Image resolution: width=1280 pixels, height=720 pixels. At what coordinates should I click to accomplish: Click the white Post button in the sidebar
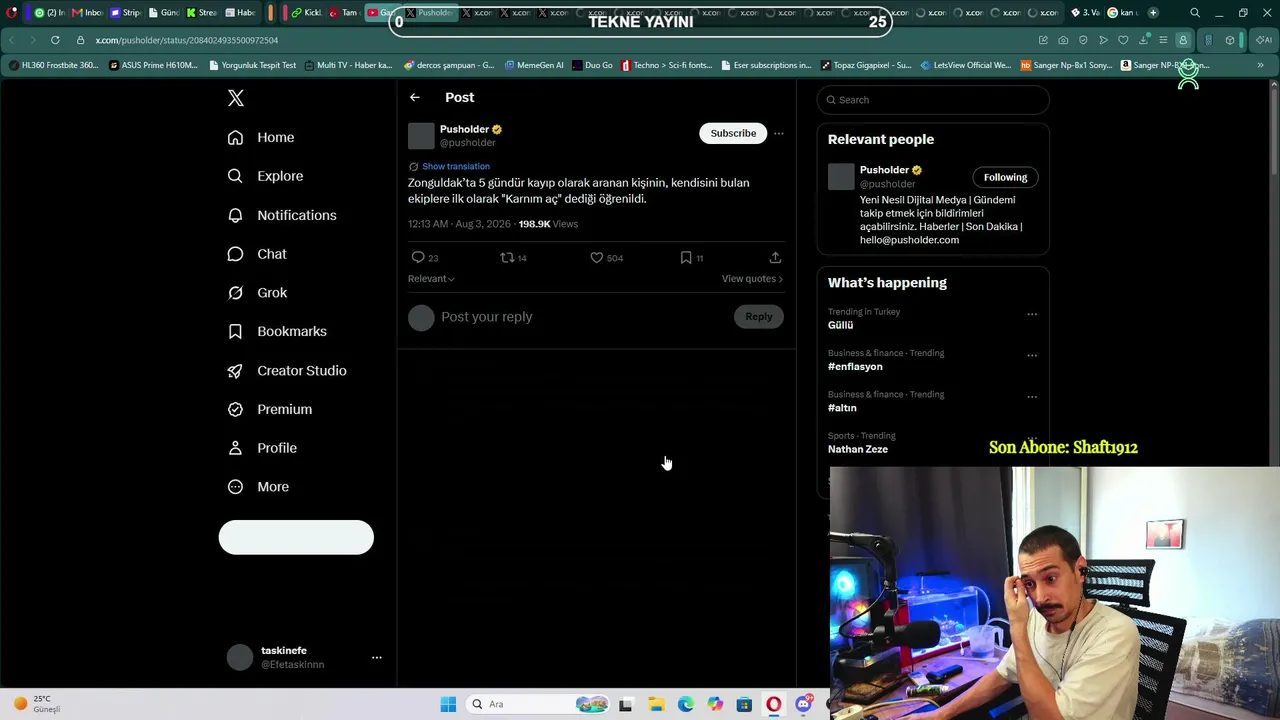tap(296, 537)
